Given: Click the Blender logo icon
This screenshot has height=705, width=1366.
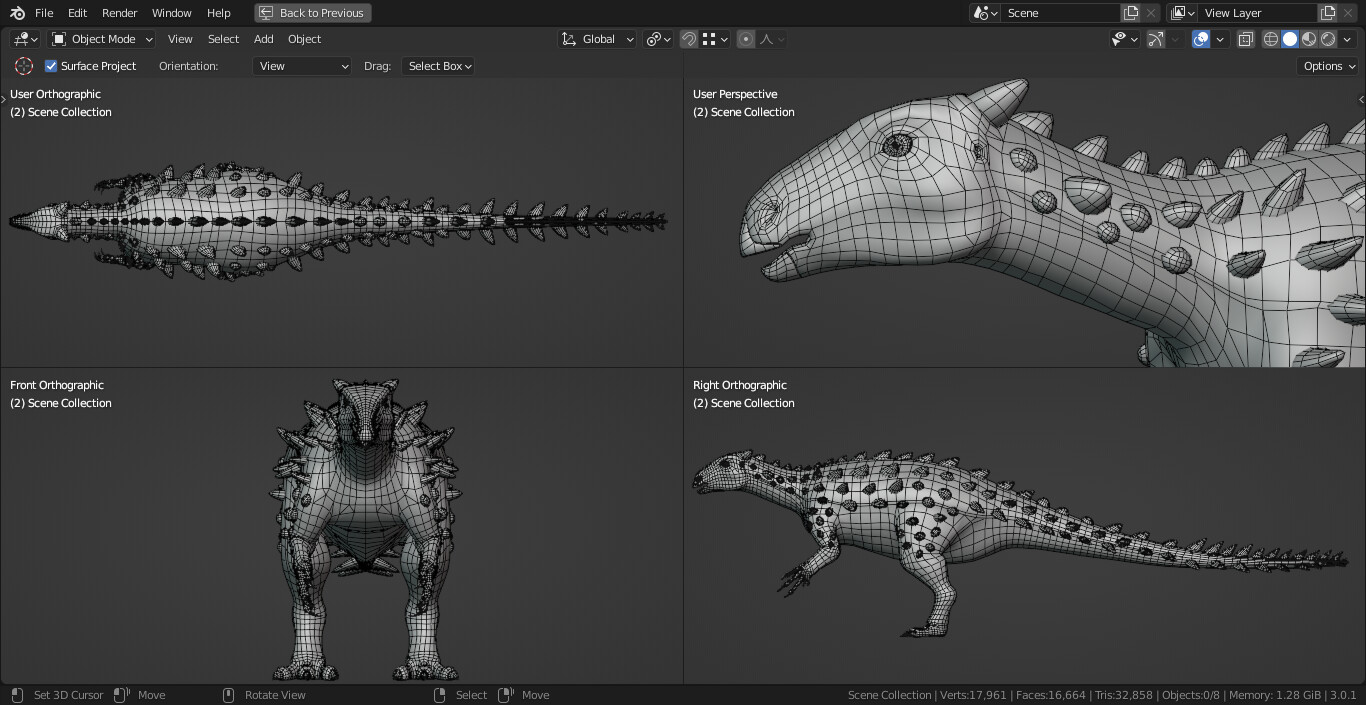Looking at the screenshot, I should pos(18,13).
